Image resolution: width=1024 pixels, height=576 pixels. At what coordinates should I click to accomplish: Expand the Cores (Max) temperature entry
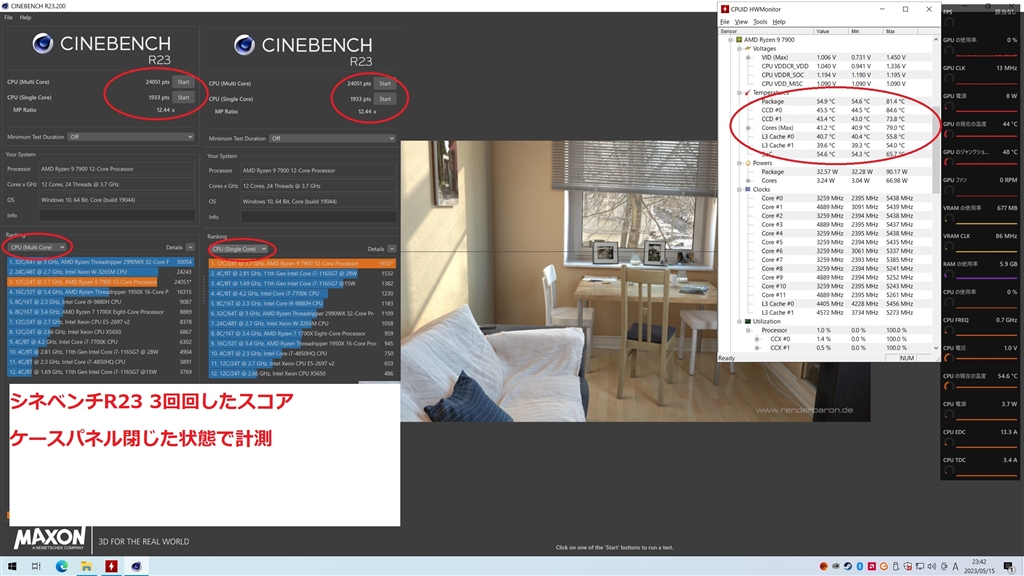tap(748, 128)
